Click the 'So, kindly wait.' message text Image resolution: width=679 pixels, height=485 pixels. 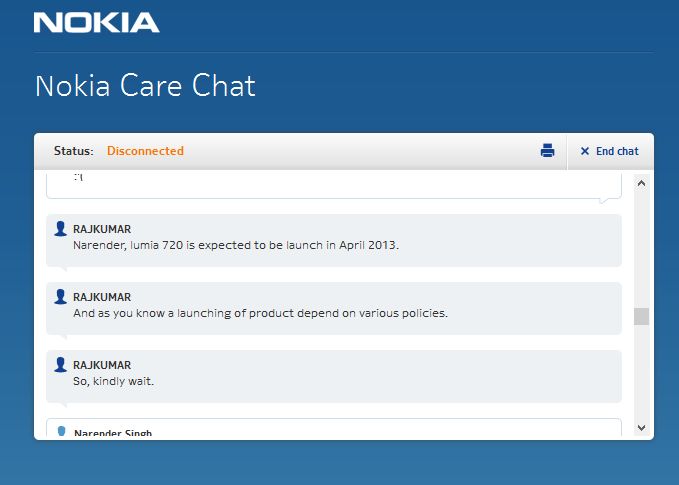coord(113,381)
